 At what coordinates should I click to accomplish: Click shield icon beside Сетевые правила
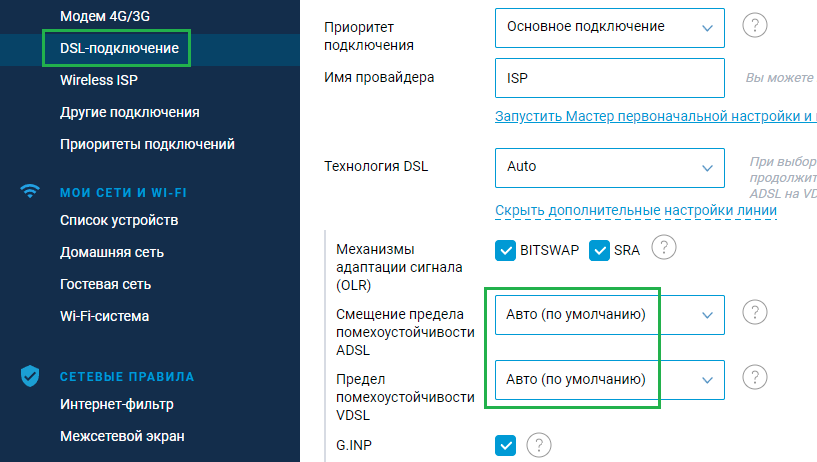coord(30,376)
